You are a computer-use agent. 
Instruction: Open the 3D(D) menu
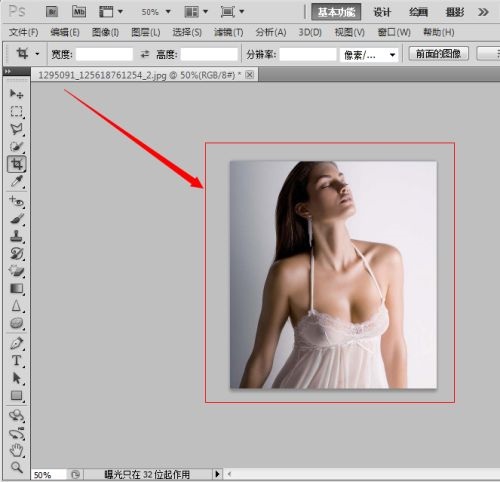[310, 32]
